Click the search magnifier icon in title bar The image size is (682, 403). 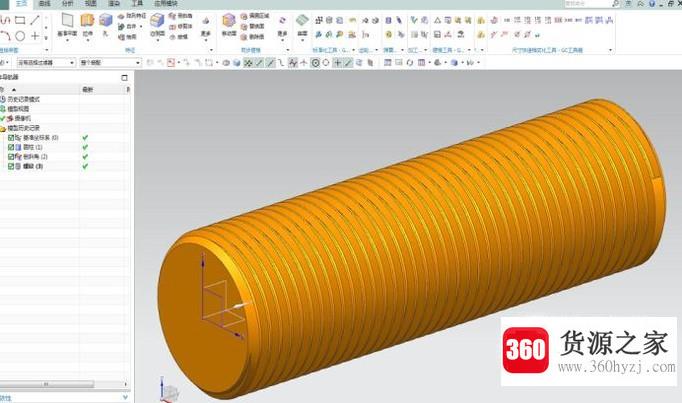tap(615, 3)
